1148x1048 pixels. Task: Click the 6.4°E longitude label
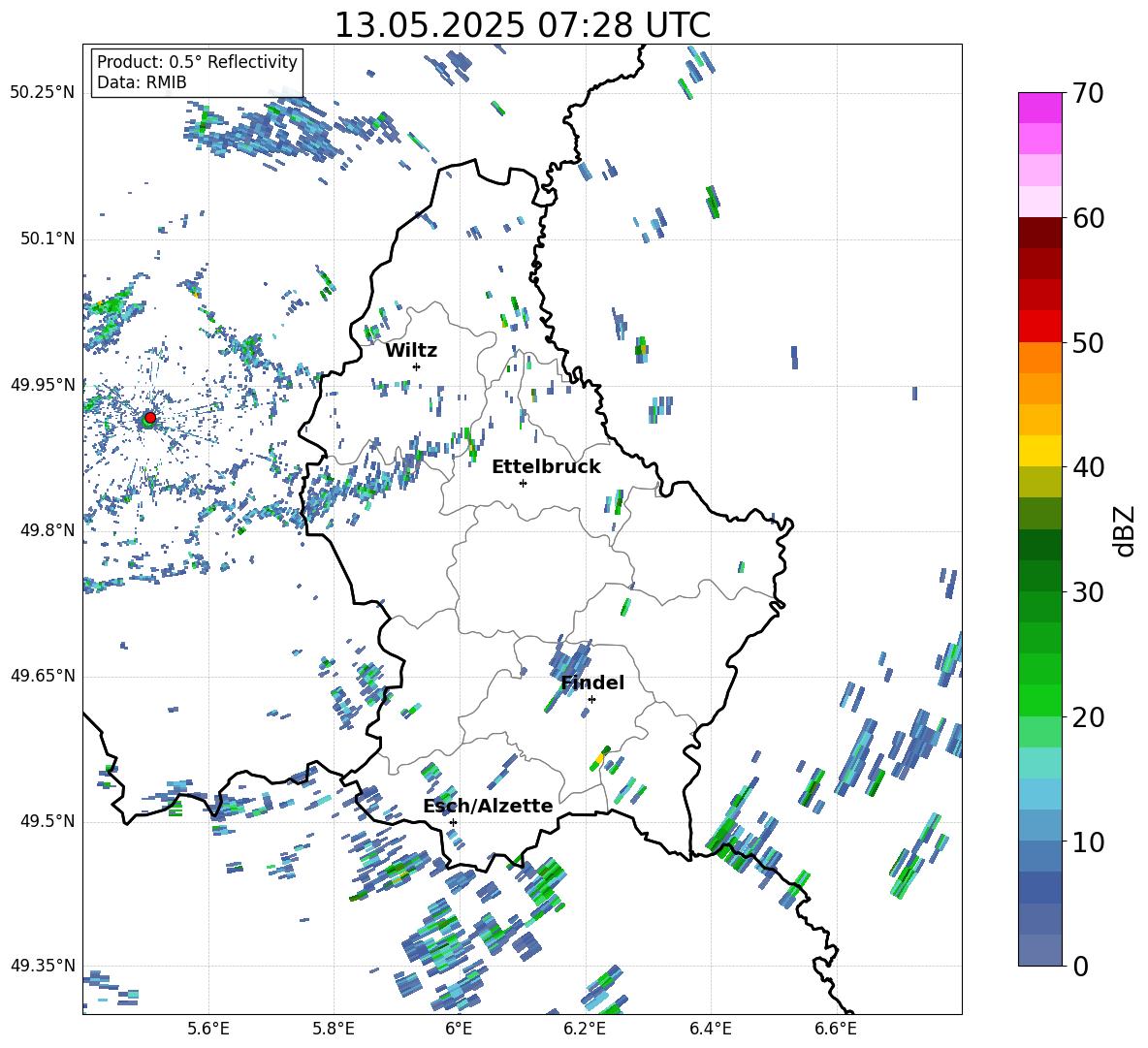(710, 1029)
